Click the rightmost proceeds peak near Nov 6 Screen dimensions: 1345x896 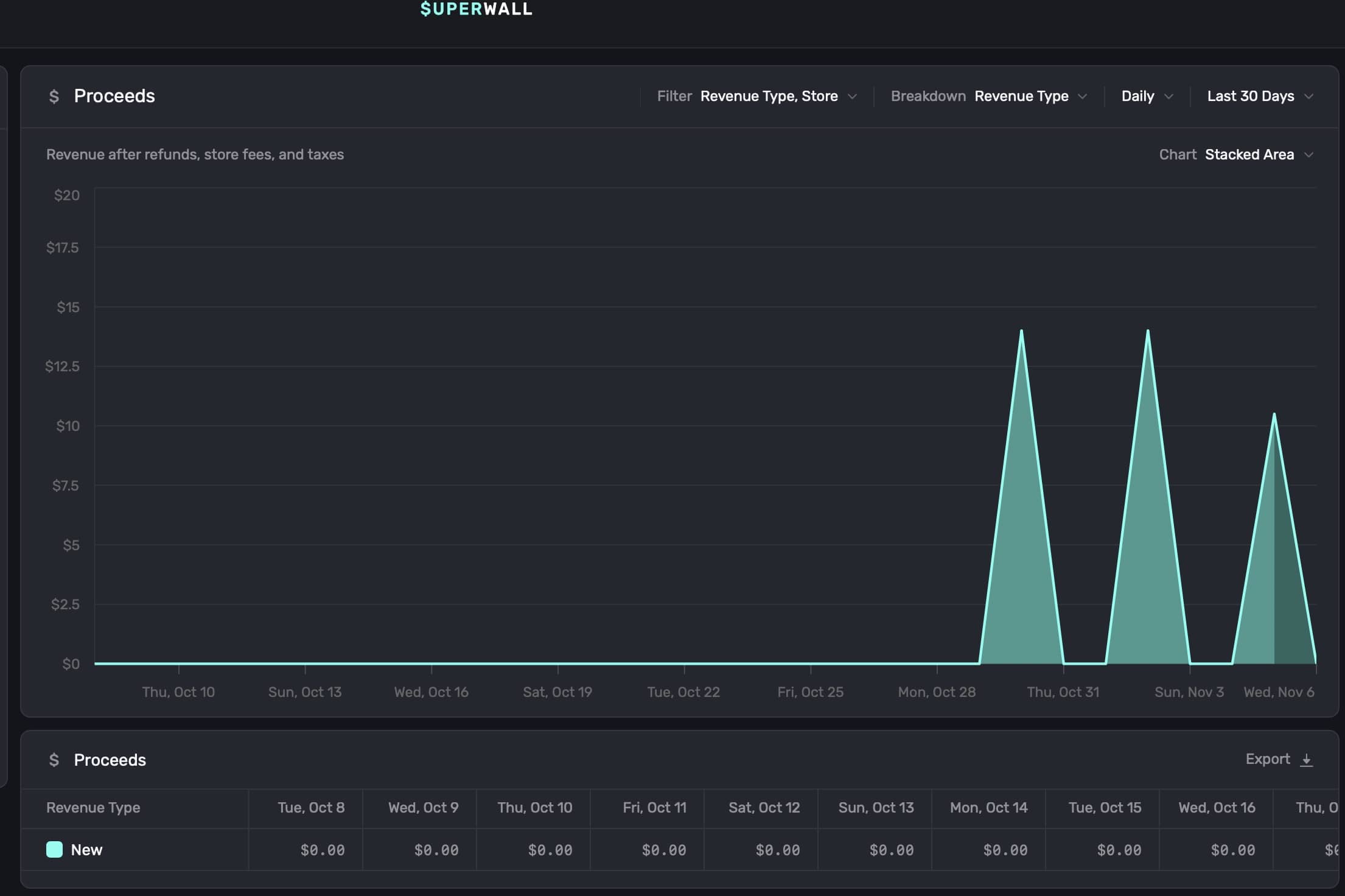[1274, 416]
